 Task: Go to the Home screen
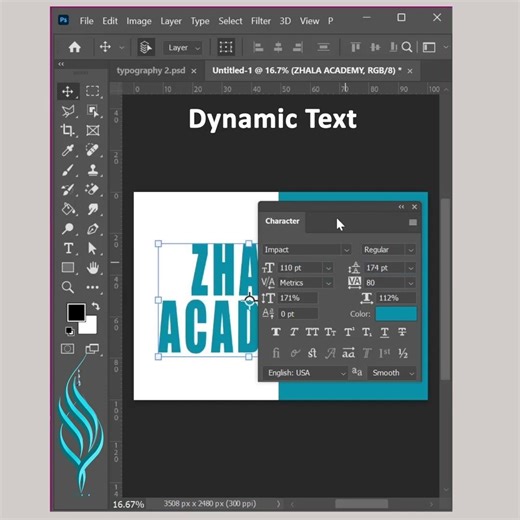75,47
